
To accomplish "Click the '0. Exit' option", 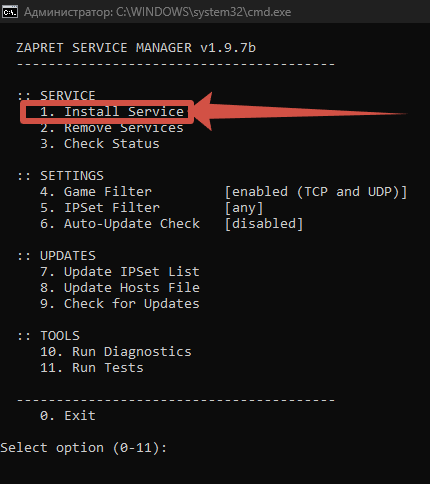I will (x=68, y=416).
